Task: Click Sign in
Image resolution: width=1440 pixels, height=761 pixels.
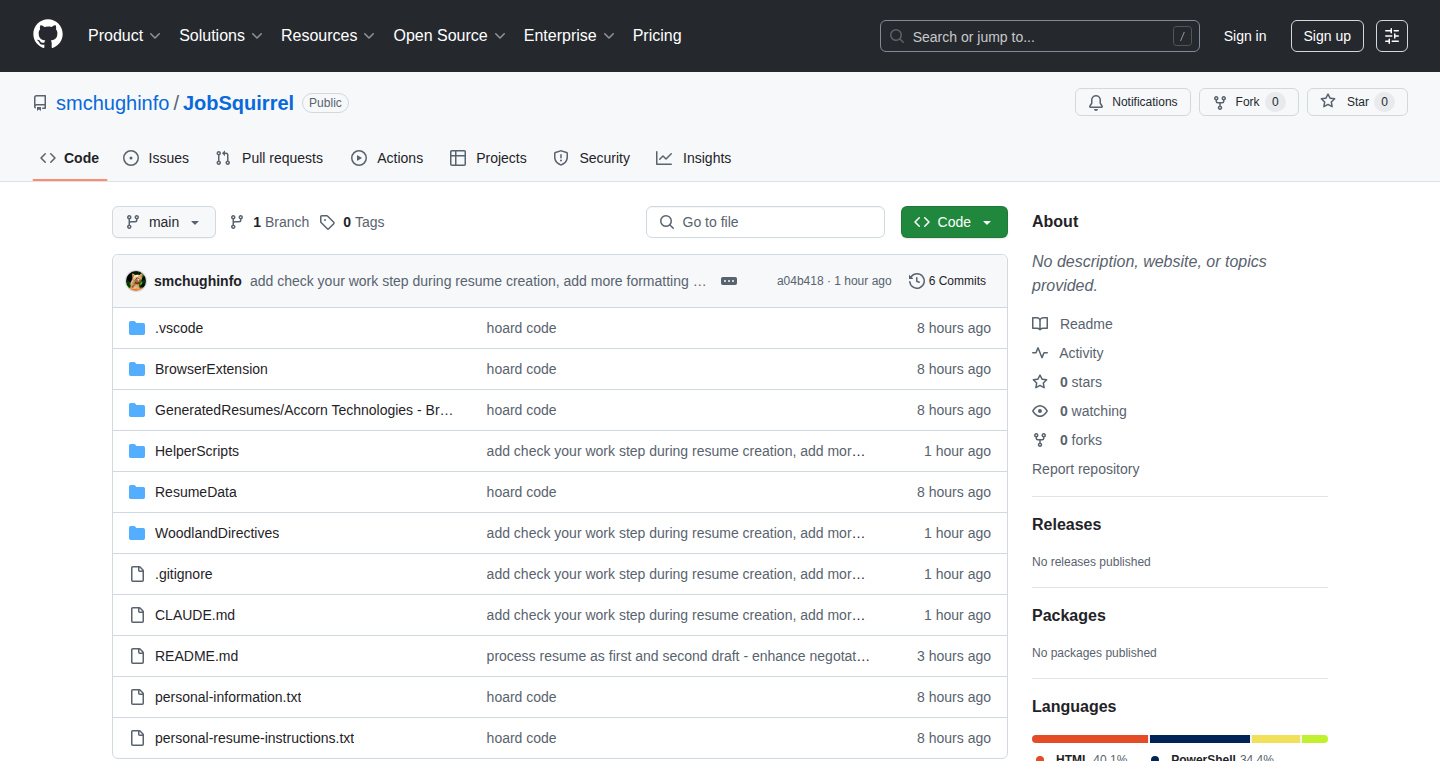Action: 1245,36
